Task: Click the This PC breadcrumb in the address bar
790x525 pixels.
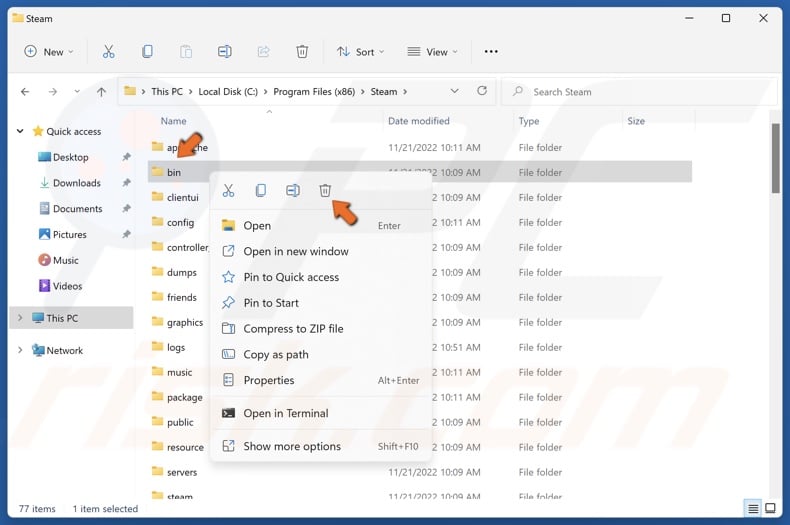Action: point(167,92)
